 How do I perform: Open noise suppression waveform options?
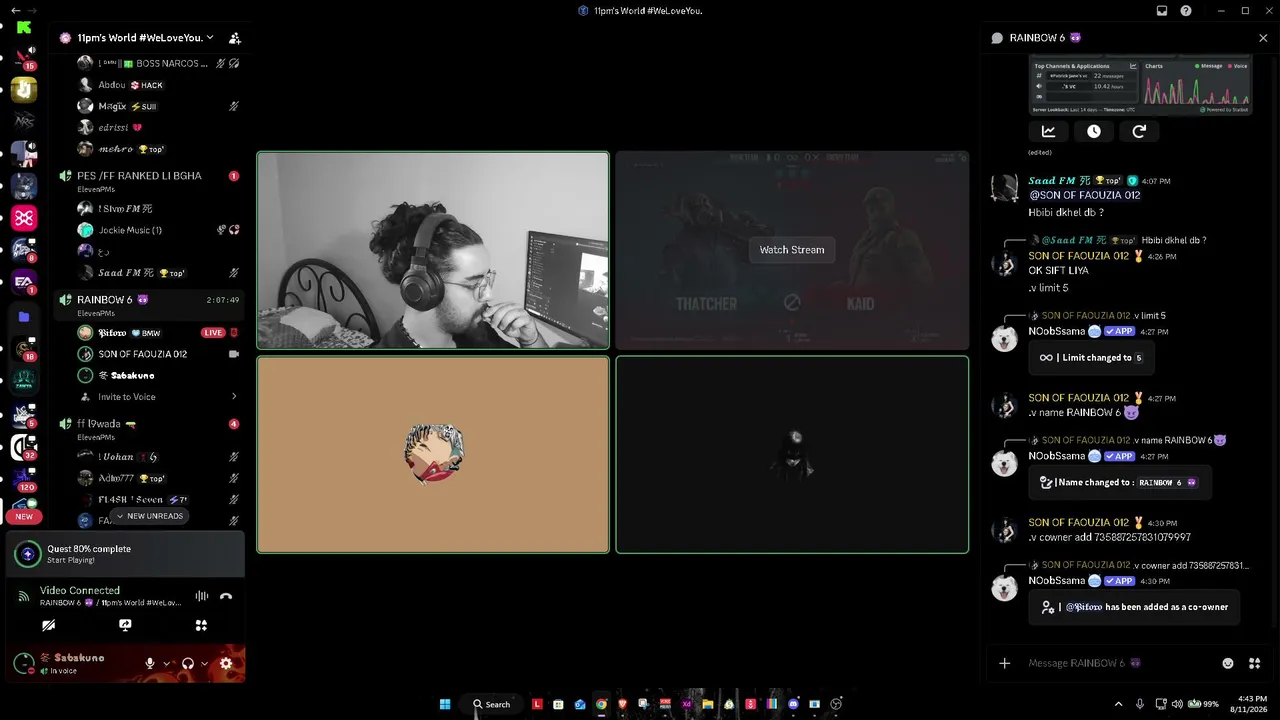(x=202, y=596)
